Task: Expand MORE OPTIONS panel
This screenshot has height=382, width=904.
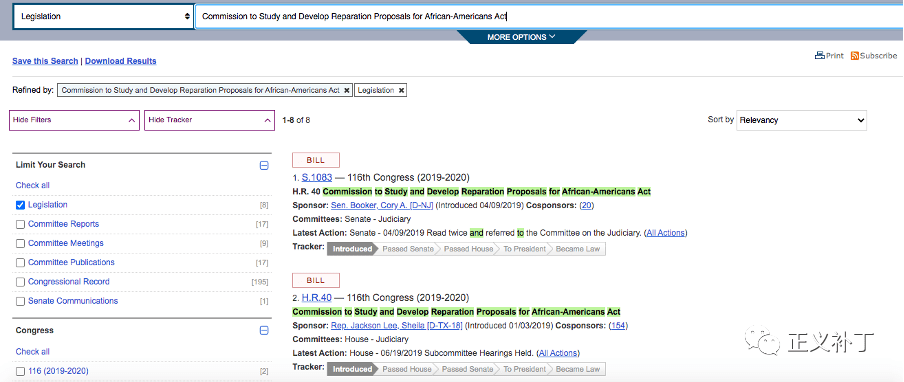Action: tap(521, 37)
